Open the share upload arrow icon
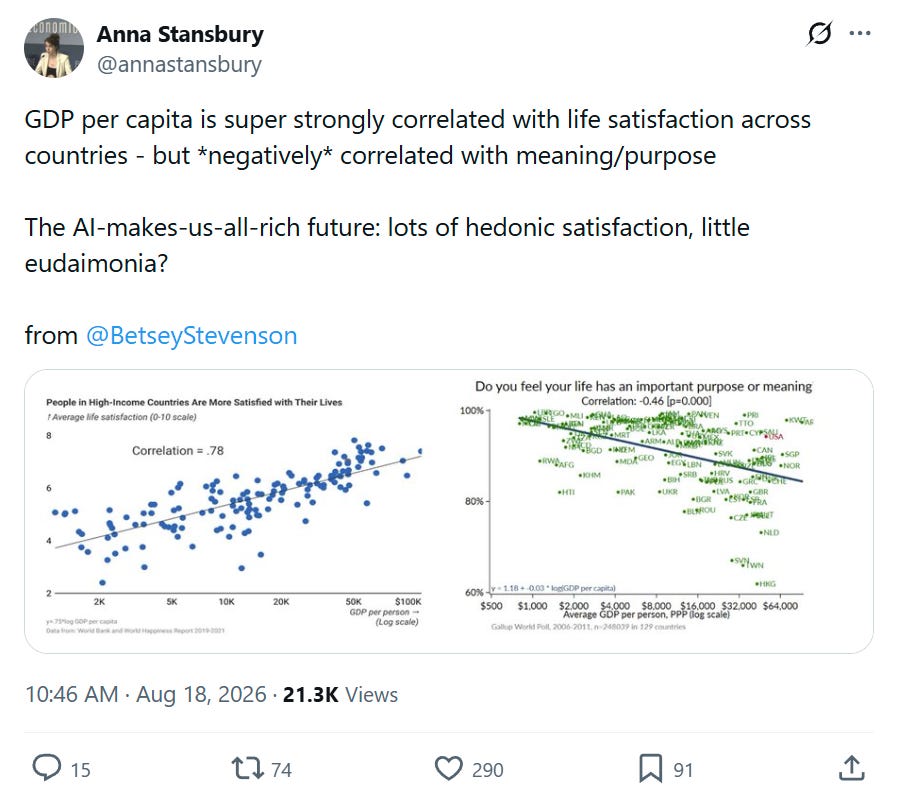The height and width of the screenshot is (797, 898). pyautogui.click(x=852, y=768)
